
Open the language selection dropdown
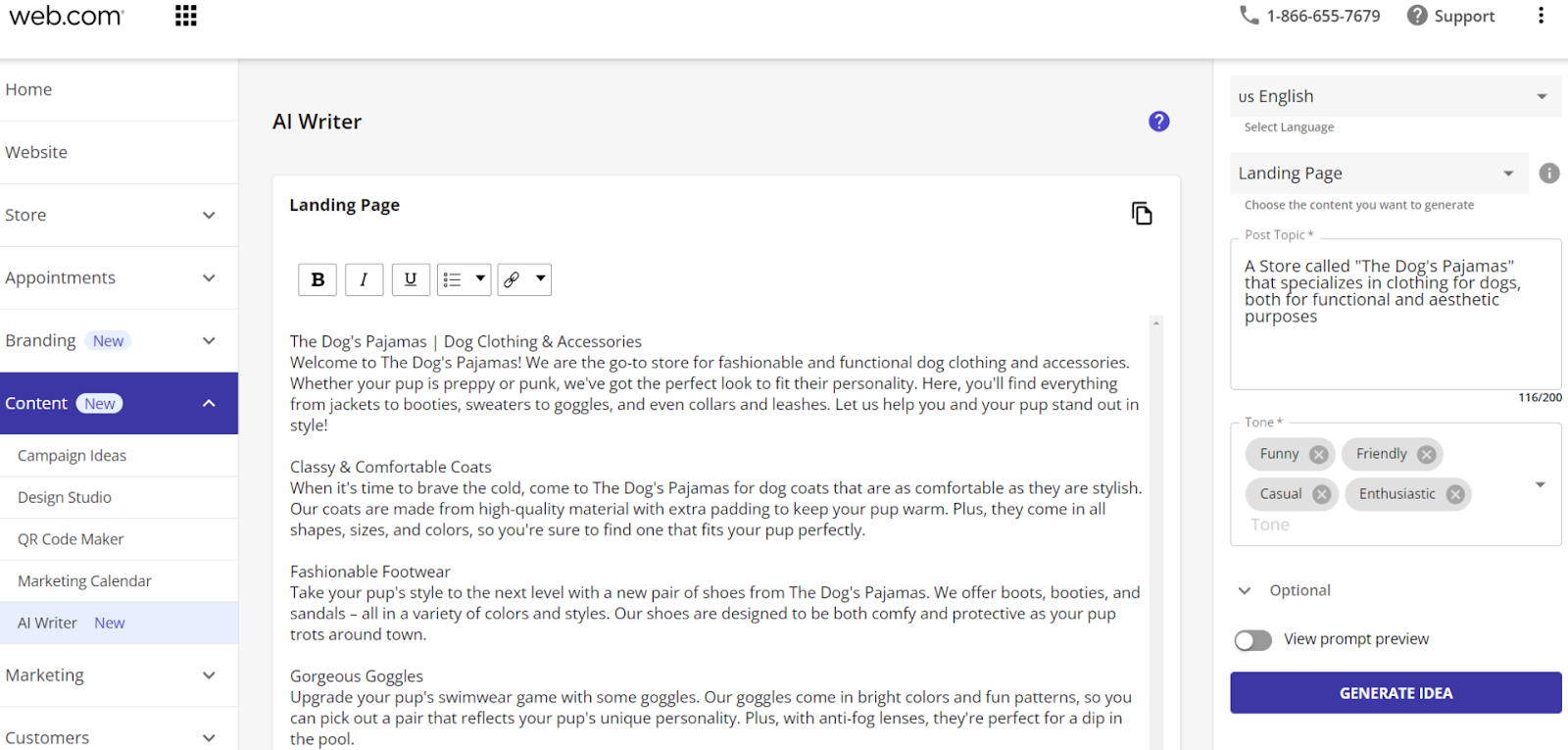click(x=1396, y=96)
